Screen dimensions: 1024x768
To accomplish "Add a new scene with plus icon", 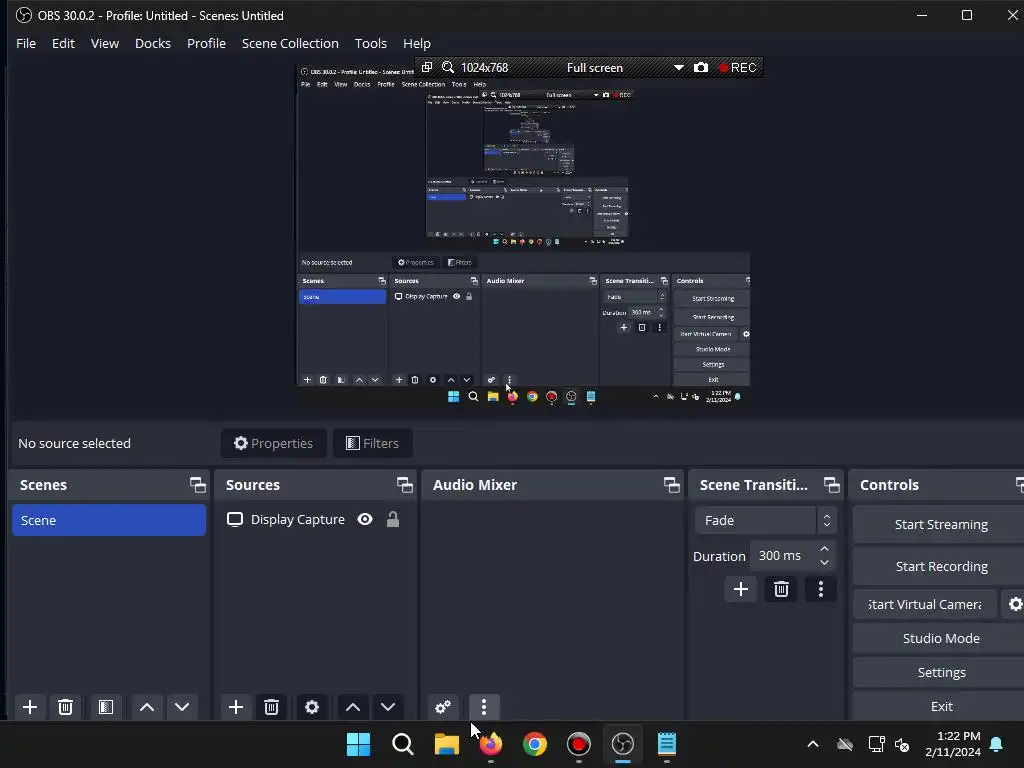I will click(29, 707).
